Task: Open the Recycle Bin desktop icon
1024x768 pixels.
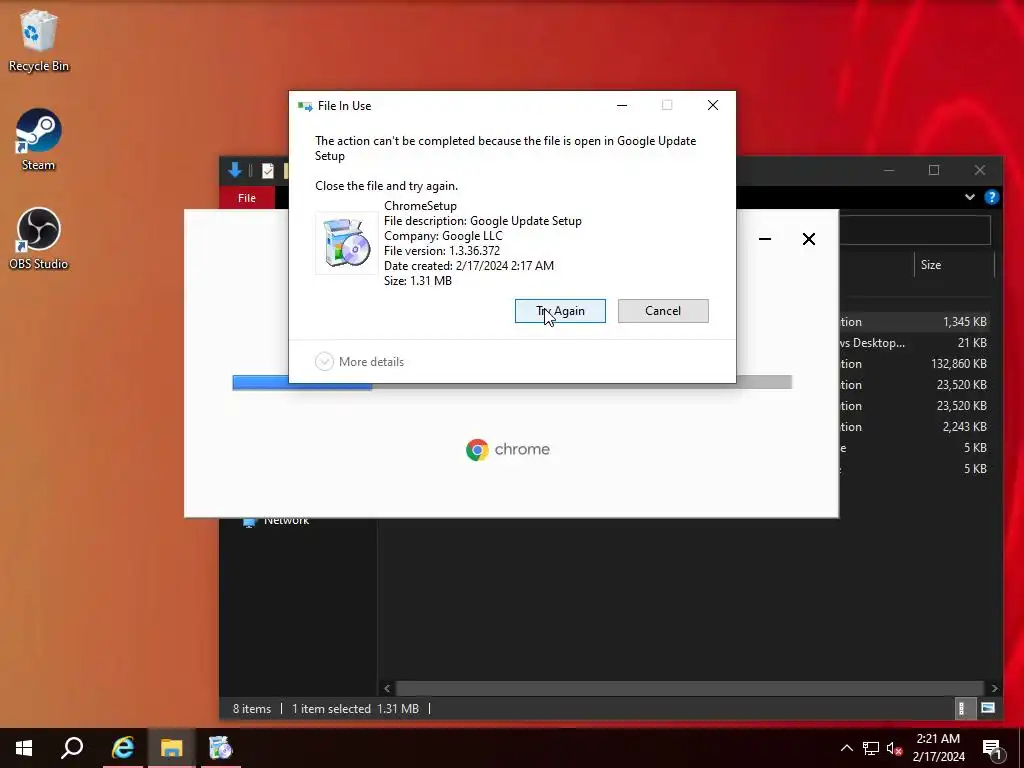Action: tap(39, 40)
